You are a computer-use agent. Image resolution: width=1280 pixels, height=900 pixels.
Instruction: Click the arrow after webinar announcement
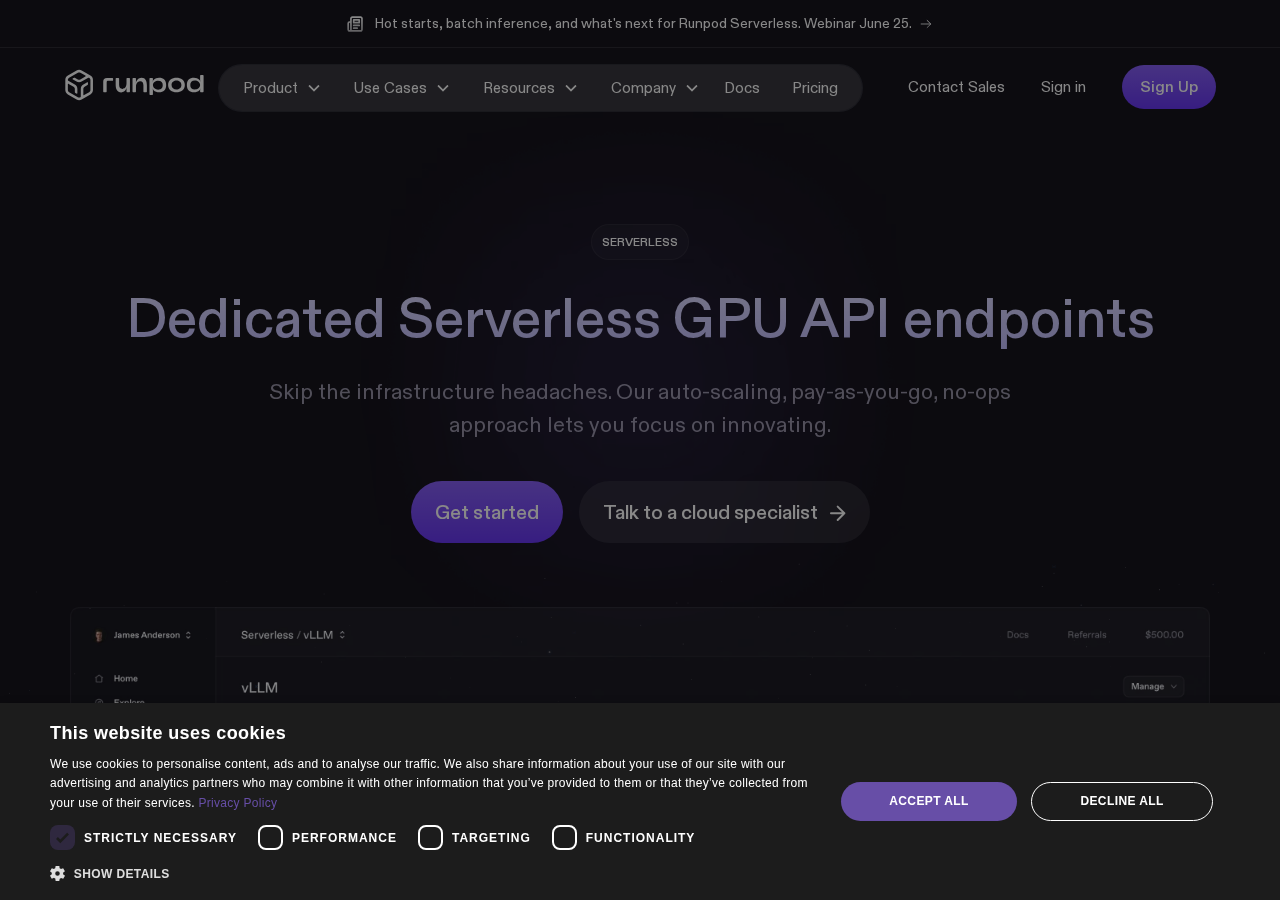coord(926,24)
